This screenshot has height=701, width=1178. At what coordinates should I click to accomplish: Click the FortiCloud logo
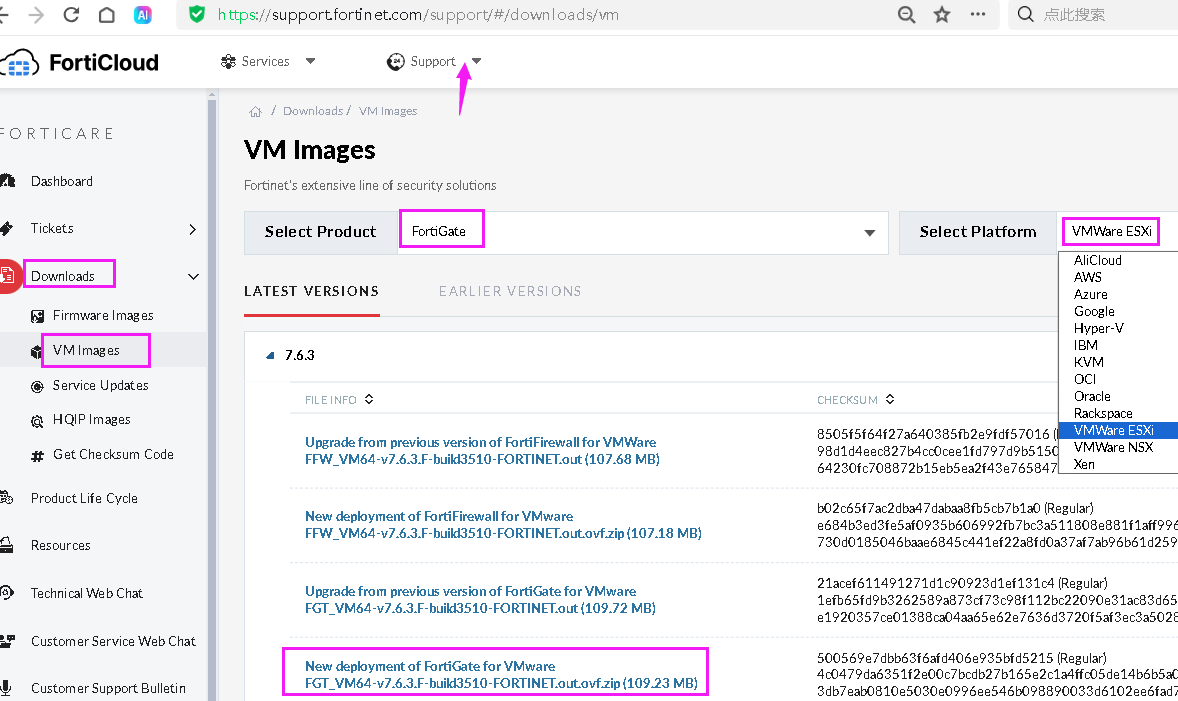[x=80, y=62]
